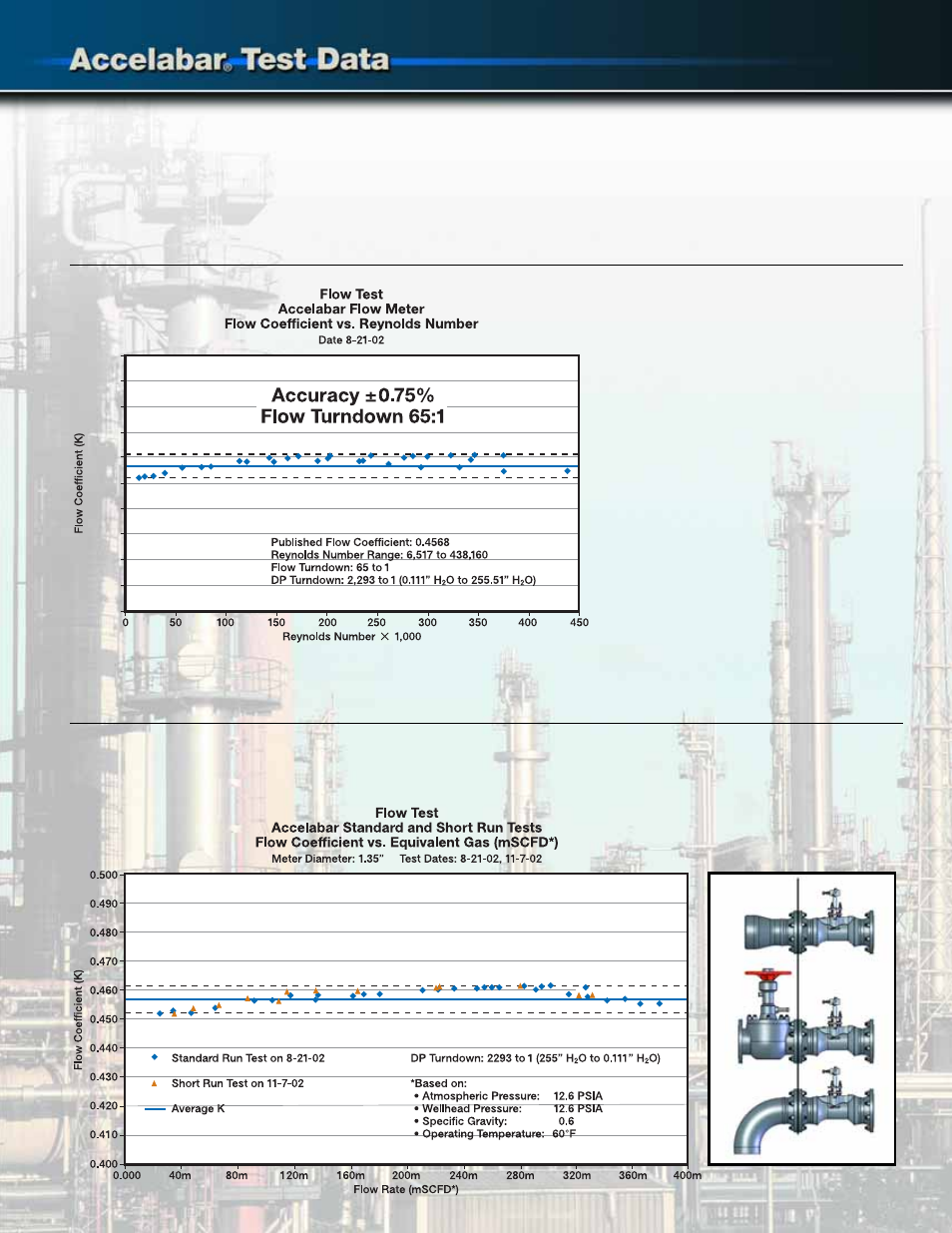
Task: Click 'Short Run Test on 11-7-02' legend label
Action: pyautogui.click(x=238, y=1083)
